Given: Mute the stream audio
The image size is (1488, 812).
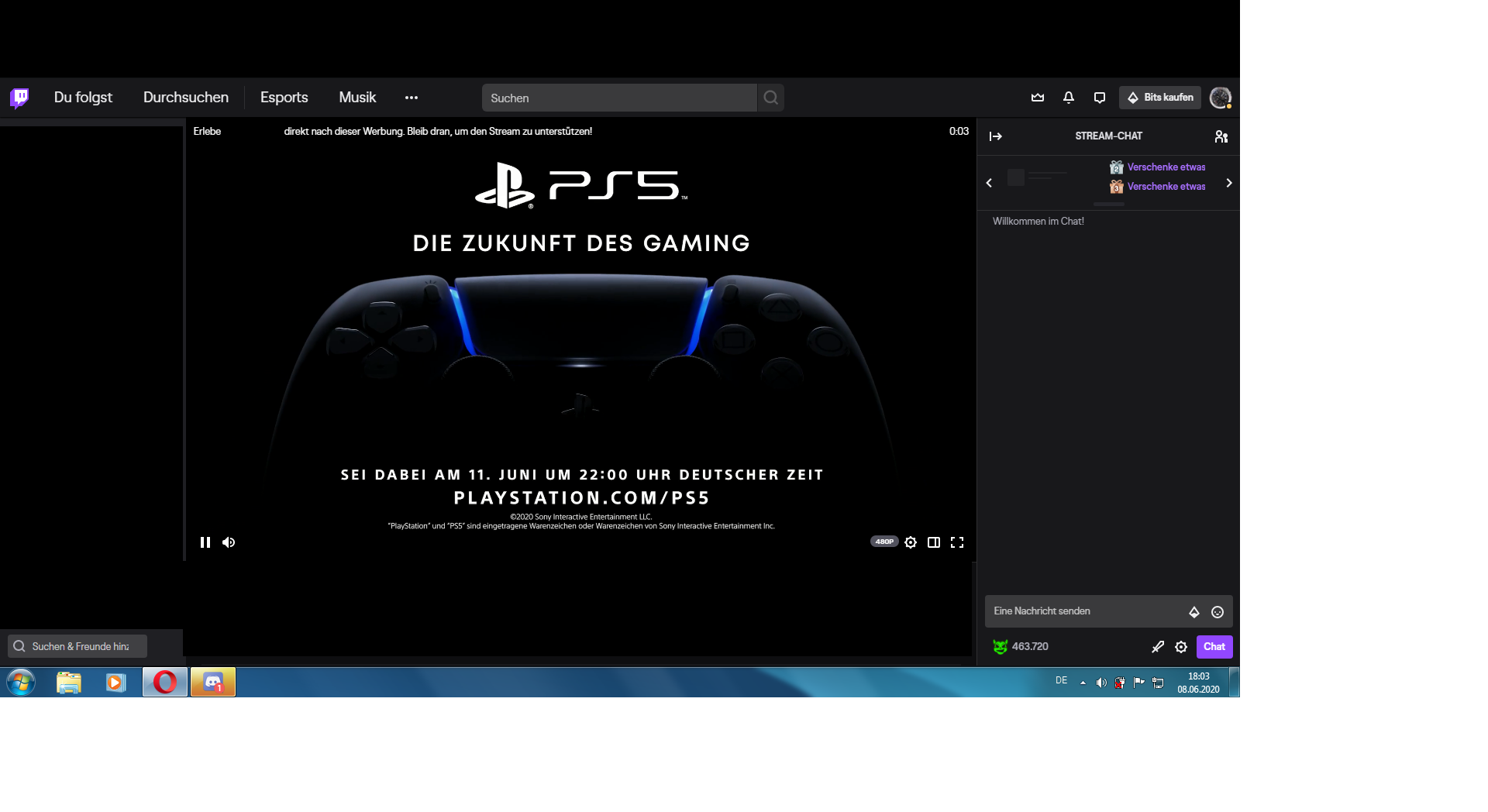Looking at the screenshot, I should (x=229, y=542).
